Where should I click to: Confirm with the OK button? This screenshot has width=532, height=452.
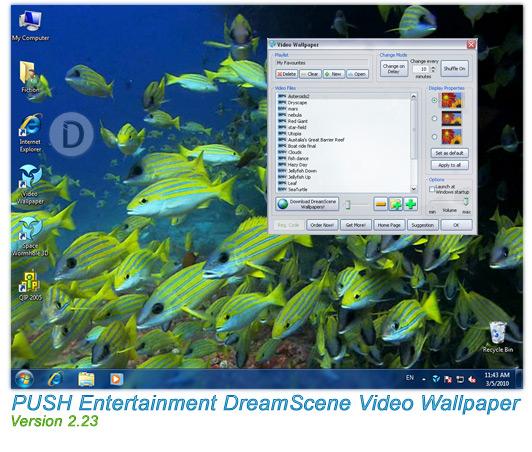(456, 225)
